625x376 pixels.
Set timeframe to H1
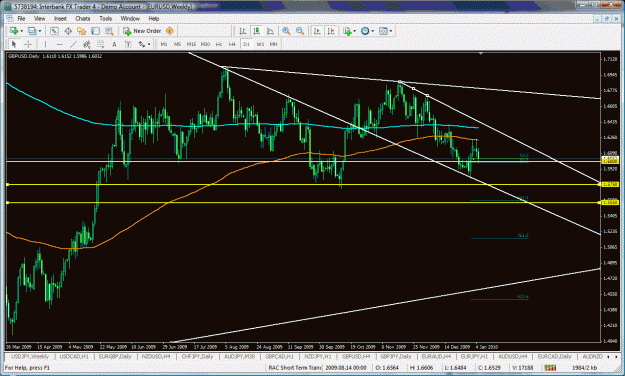(219, 44)
